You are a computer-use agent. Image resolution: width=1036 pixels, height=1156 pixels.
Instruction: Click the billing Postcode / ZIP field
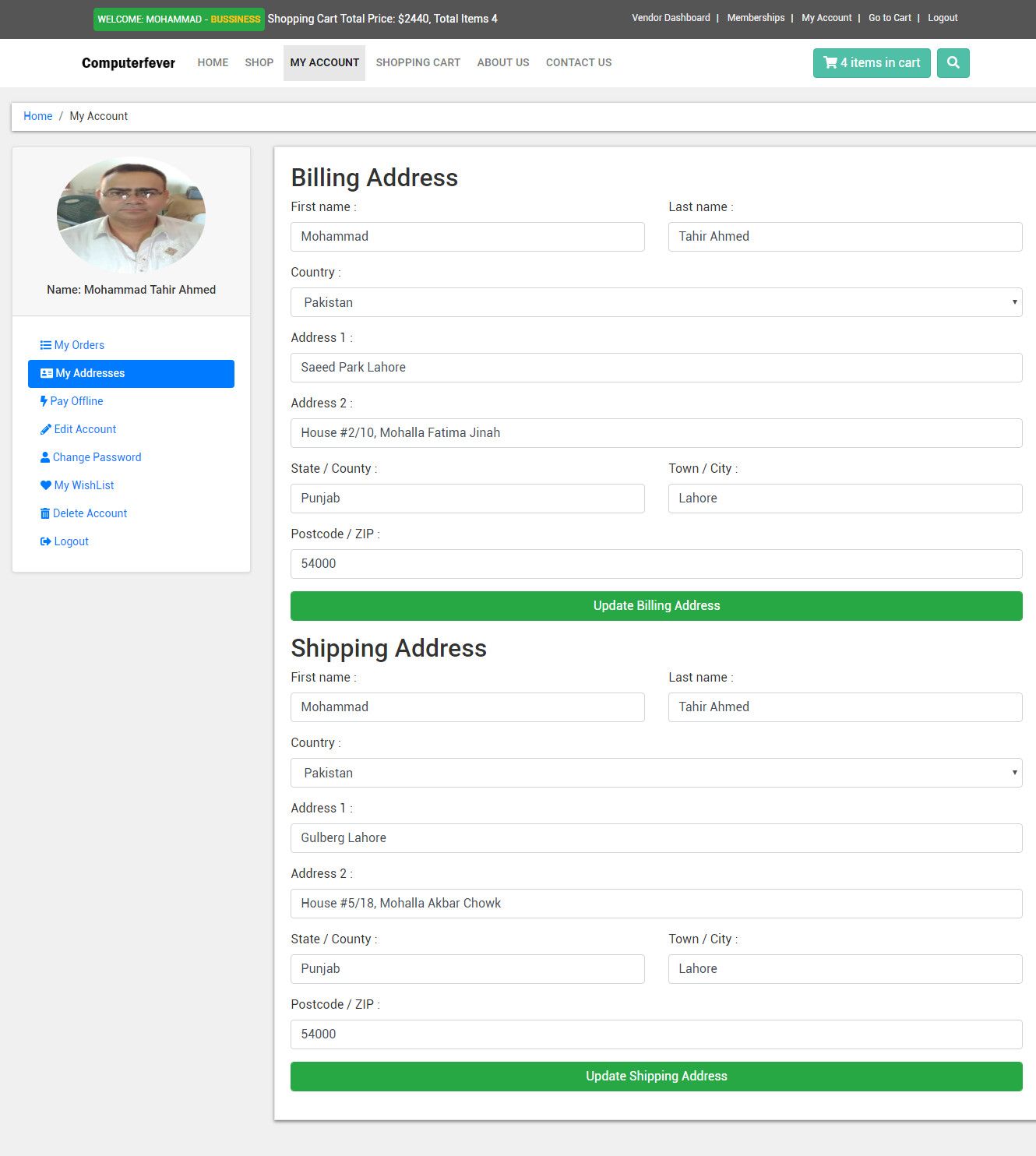click(x=656, y=564)
